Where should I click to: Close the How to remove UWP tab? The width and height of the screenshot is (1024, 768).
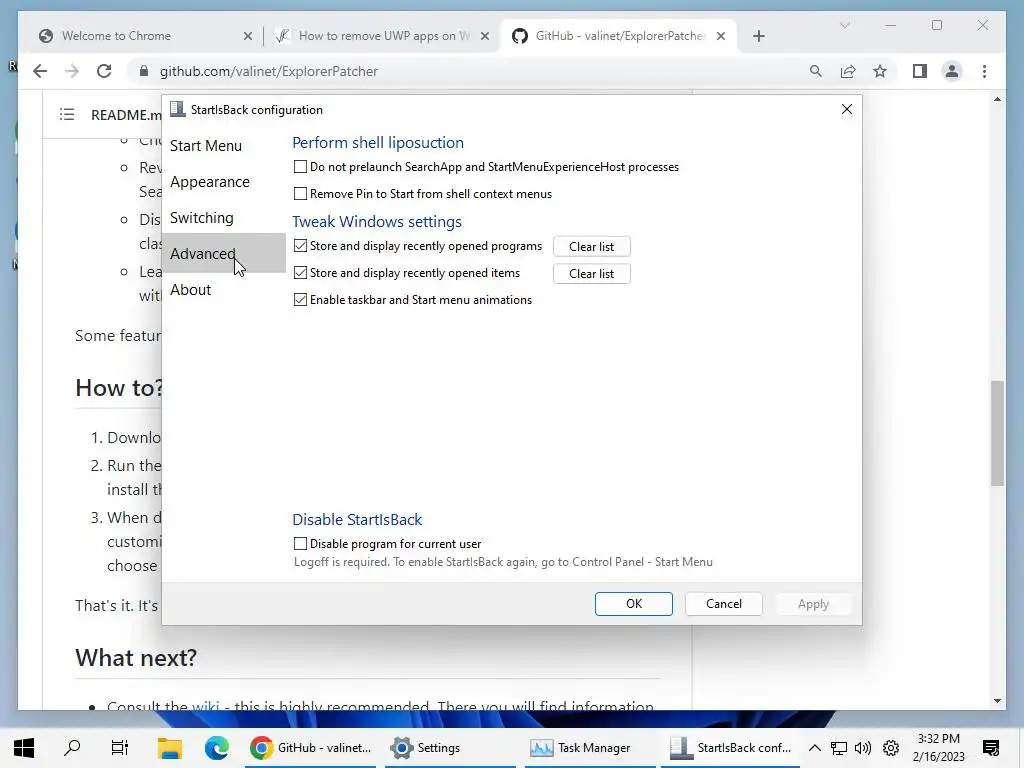pyautogui.click(x=485, y=36)
